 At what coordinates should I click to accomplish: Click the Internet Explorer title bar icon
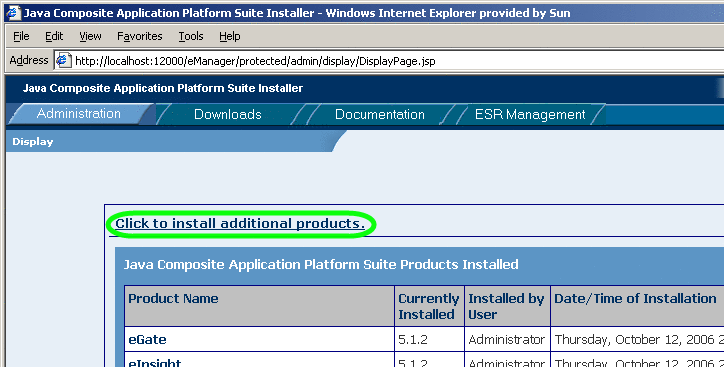13,12
